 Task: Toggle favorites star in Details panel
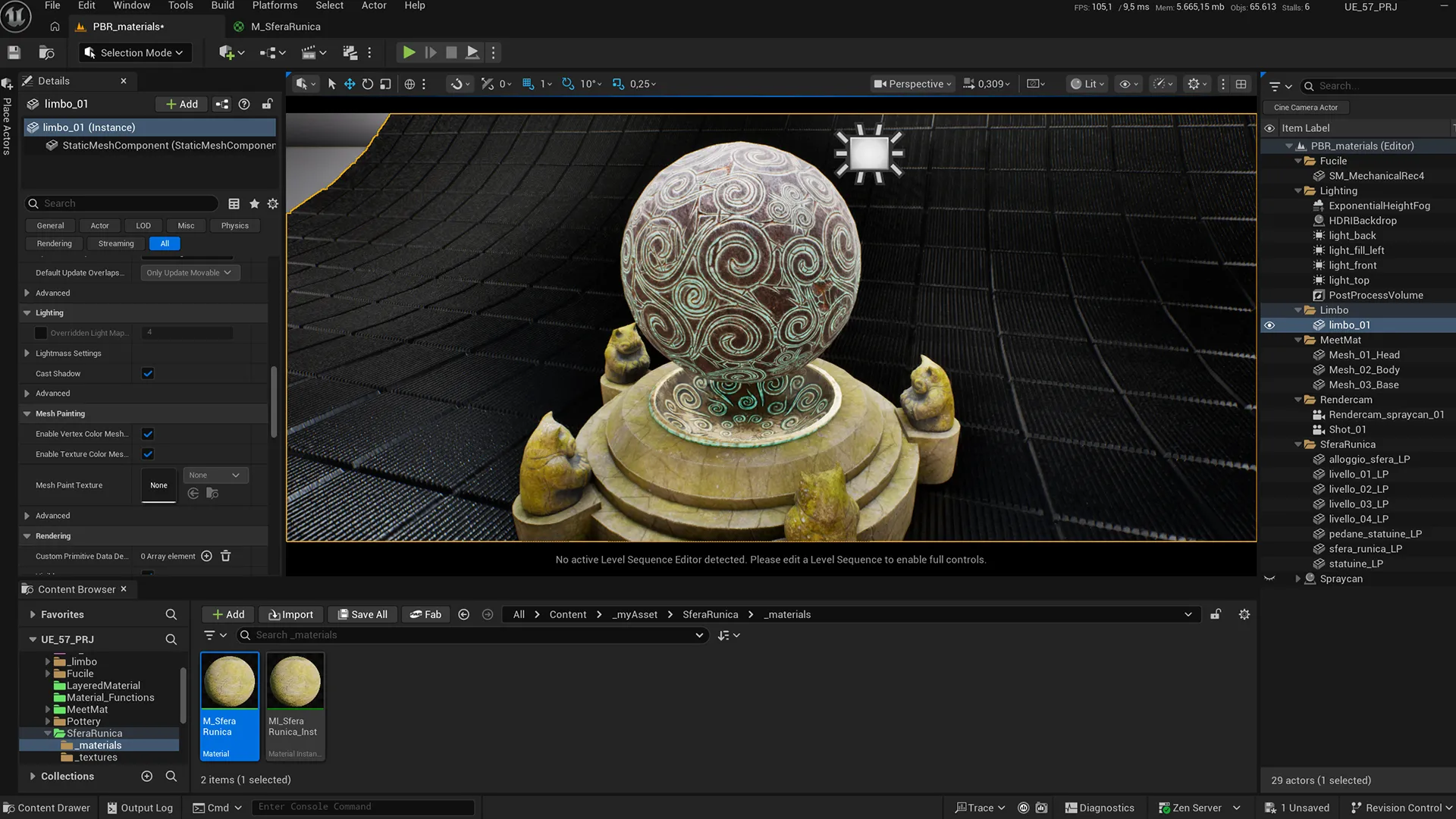tap(255, 203)
